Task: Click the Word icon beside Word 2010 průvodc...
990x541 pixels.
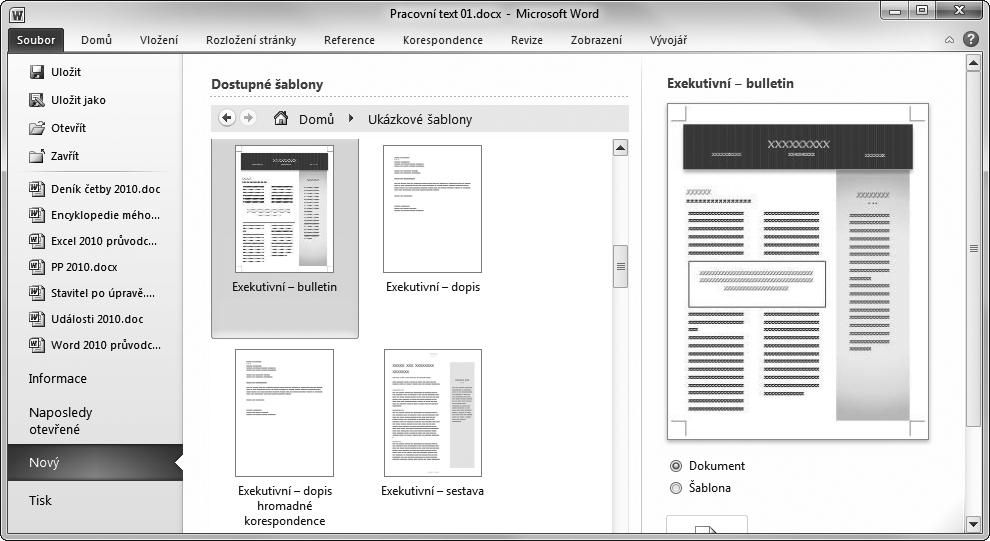Action: tap(37, 344)
